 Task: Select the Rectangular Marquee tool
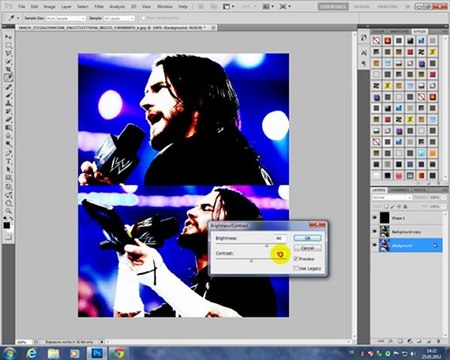8,45
